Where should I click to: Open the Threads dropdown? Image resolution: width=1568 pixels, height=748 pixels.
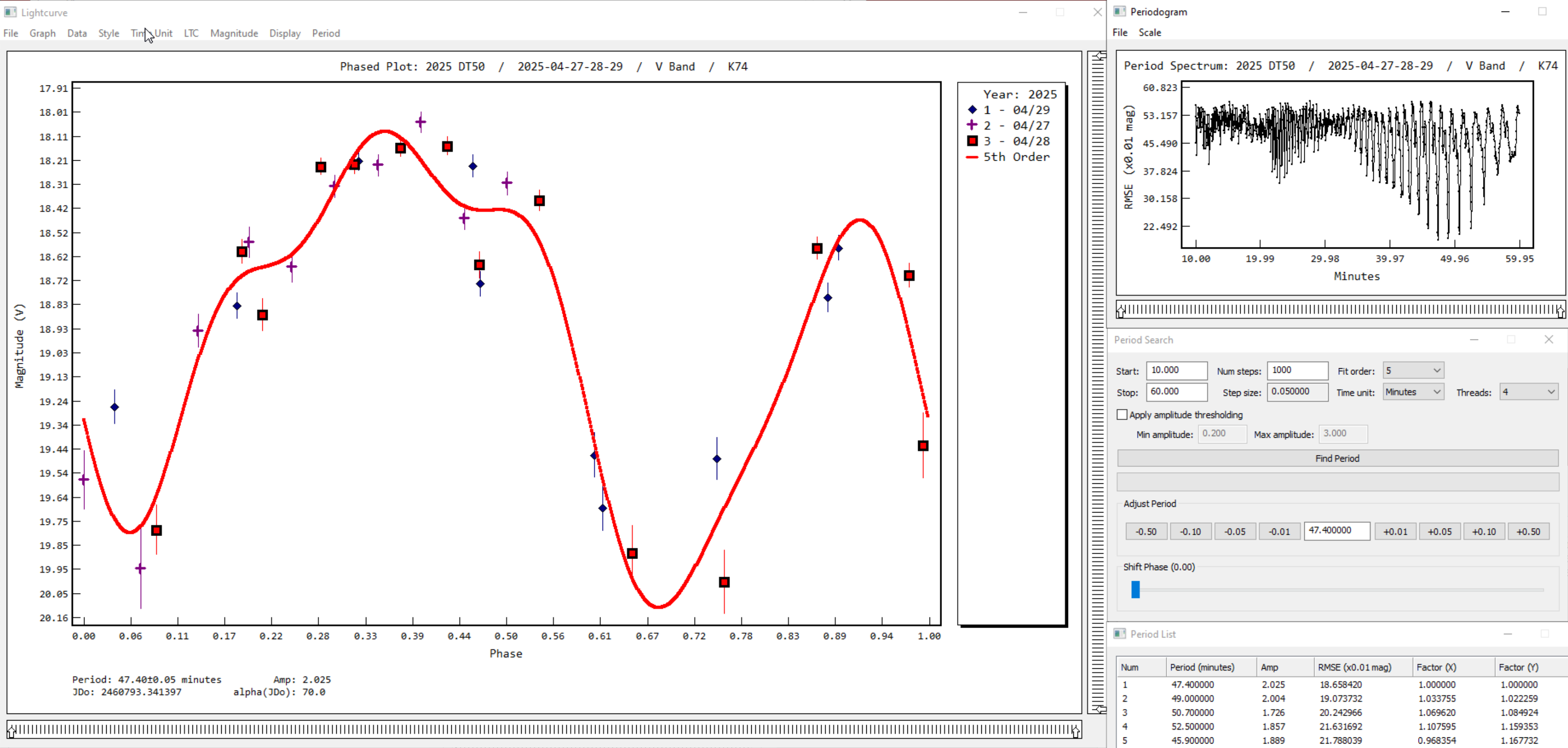pos(1529,392)
